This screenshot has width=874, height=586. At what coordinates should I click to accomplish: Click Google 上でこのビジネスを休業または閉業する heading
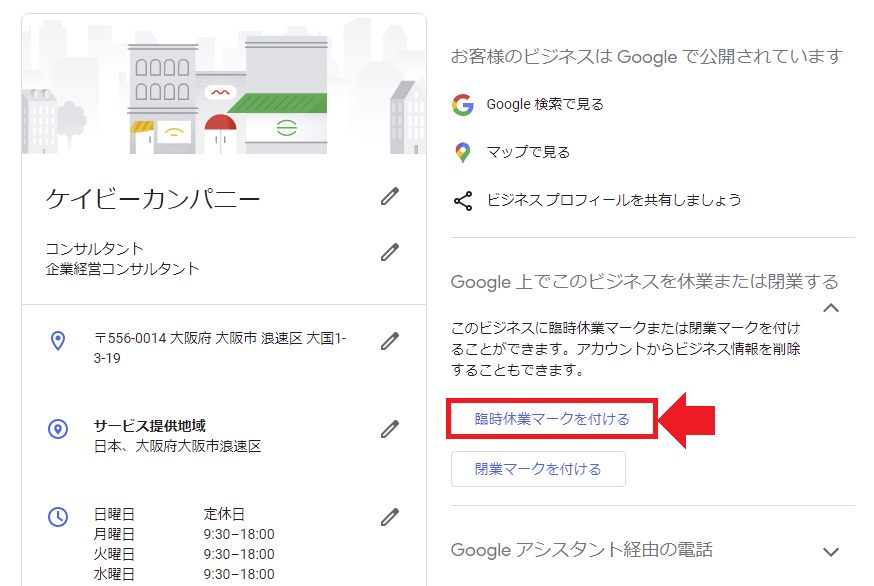644,282
